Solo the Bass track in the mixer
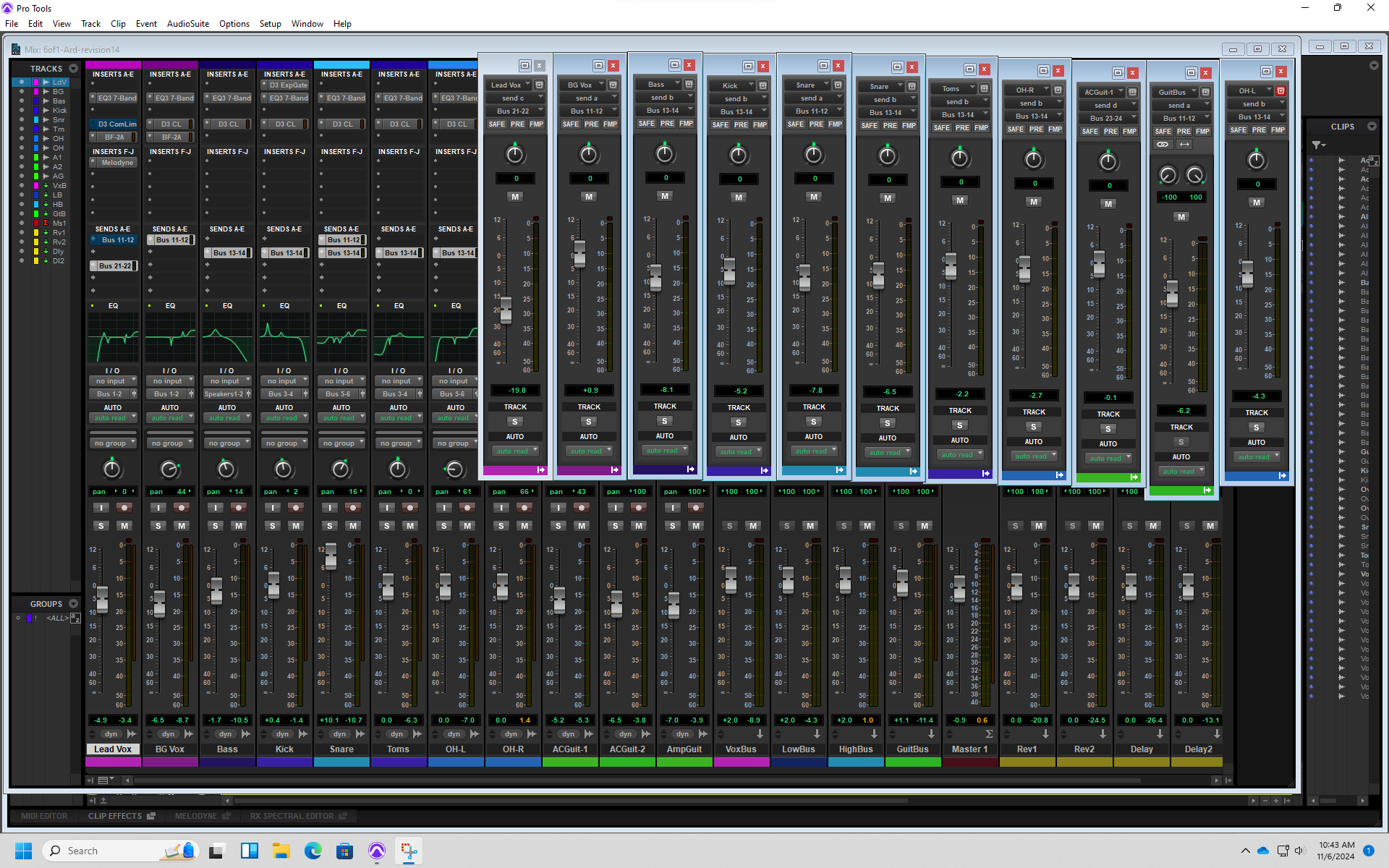 pyautogui.click(x=216, y=526)
